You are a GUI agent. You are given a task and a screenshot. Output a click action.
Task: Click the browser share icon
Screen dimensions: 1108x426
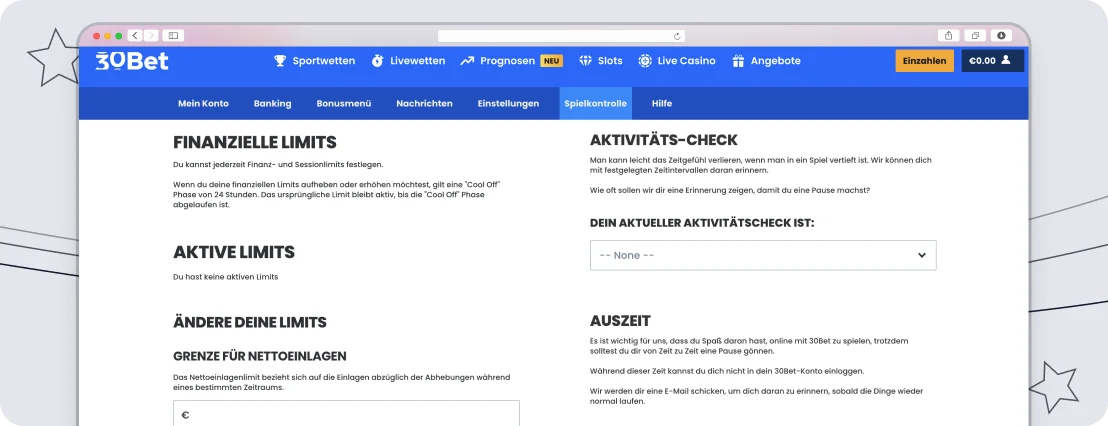click(x=948, y=35)
